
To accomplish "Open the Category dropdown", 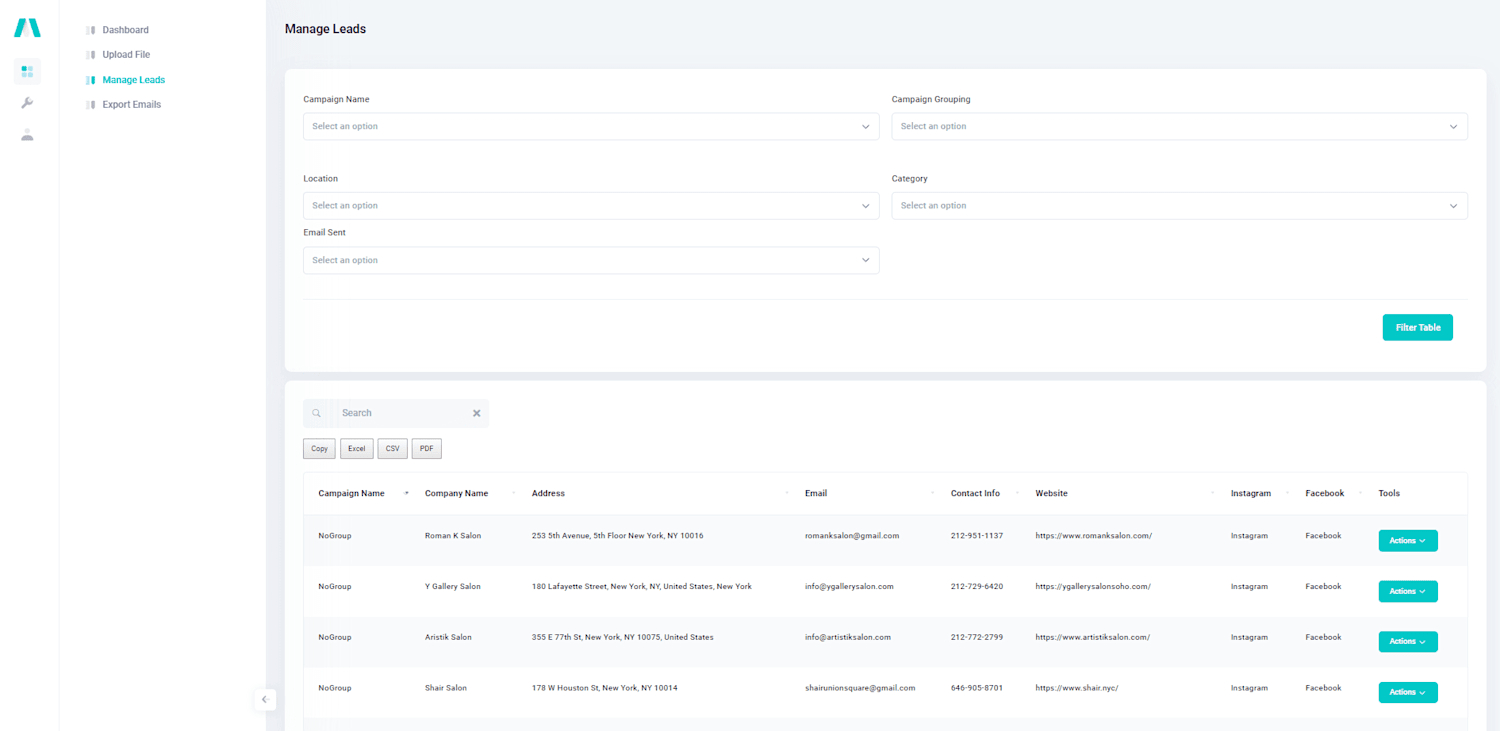I will point(1179,205).
